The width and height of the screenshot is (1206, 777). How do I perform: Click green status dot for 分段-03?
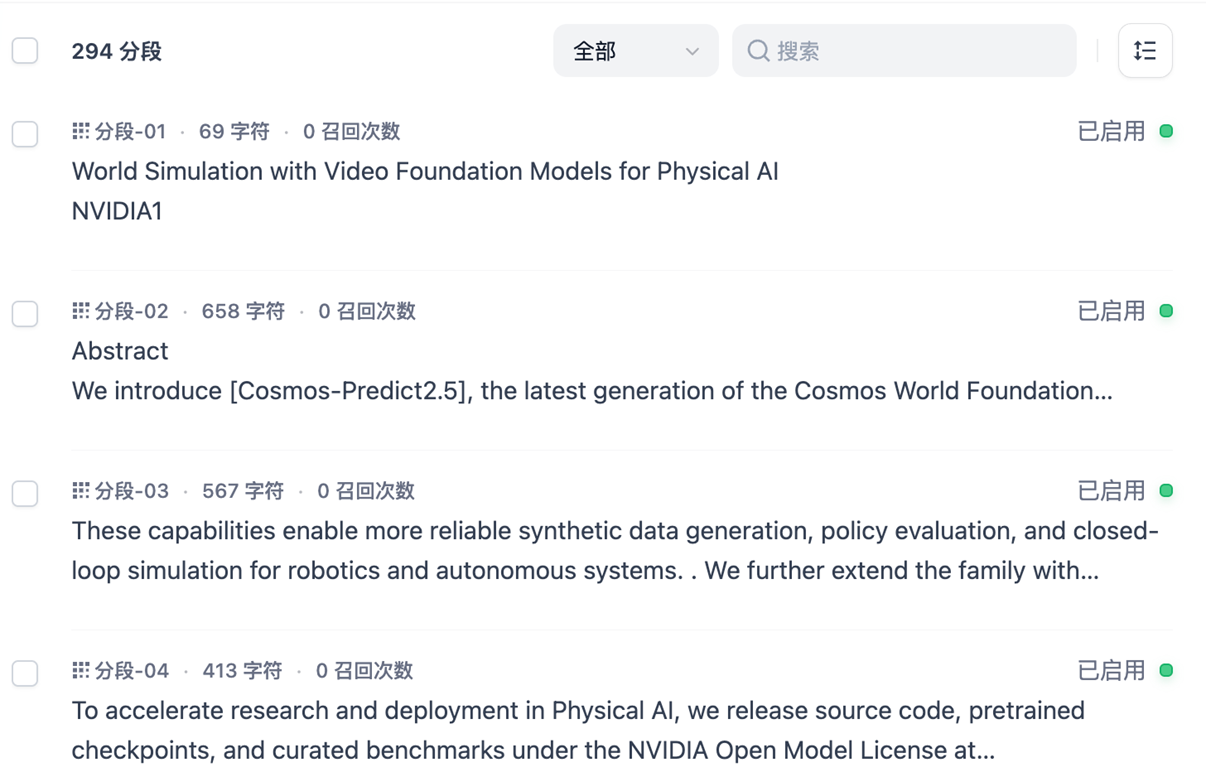point(1166,491)
